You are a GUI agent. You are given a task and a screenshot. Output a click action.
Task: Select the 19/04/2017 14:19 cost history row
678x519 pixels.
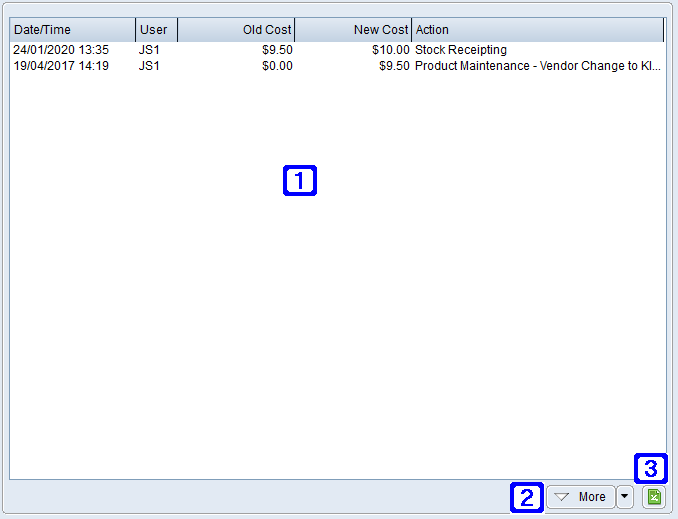pos(61,66)
